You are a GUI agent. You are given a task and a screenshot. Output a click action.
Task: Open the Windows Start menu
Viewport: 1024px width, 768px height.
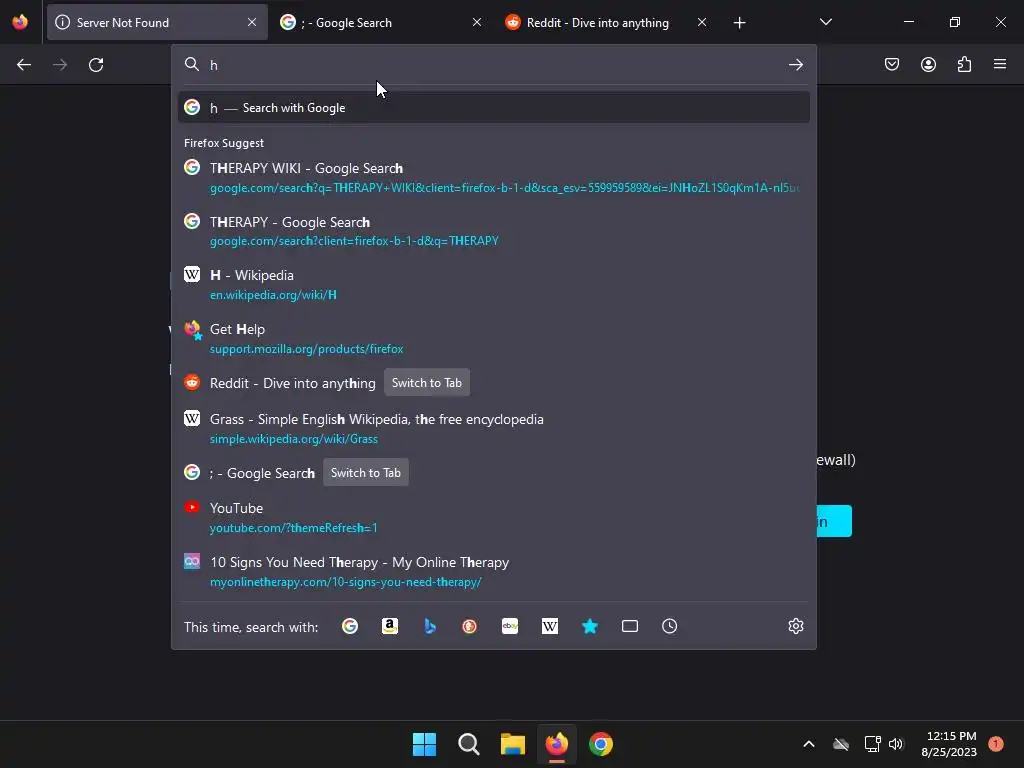coord(424,744)
